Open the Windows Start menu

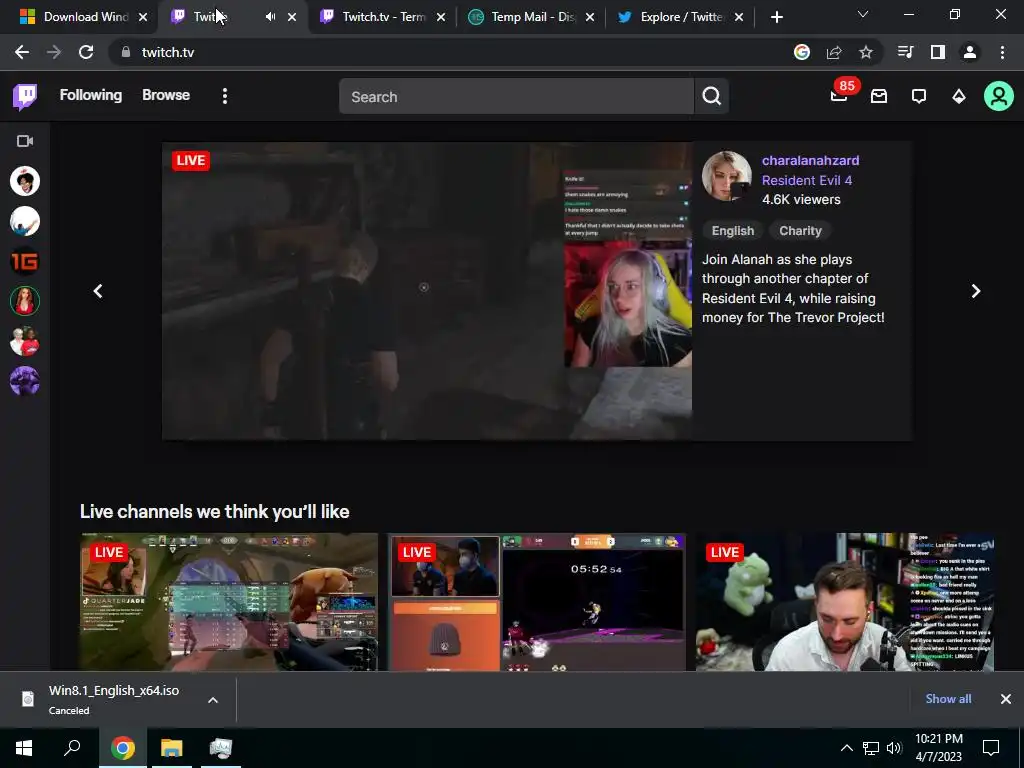tap(24, 748)
